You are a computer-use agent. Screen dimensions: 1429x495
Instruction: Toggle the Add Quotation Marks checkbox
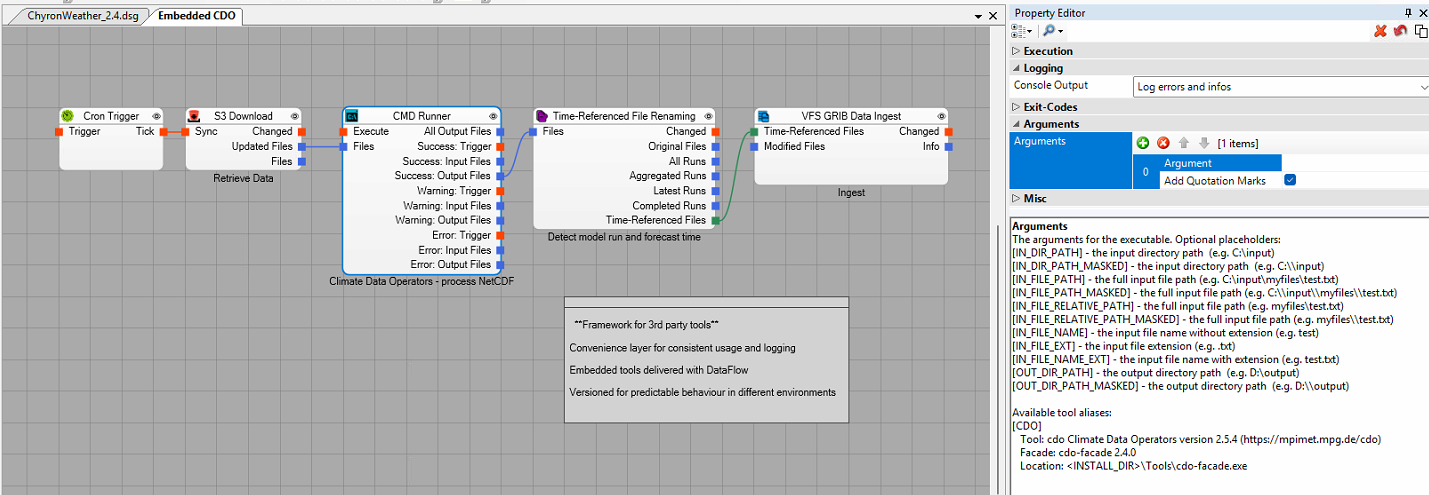1290,180
